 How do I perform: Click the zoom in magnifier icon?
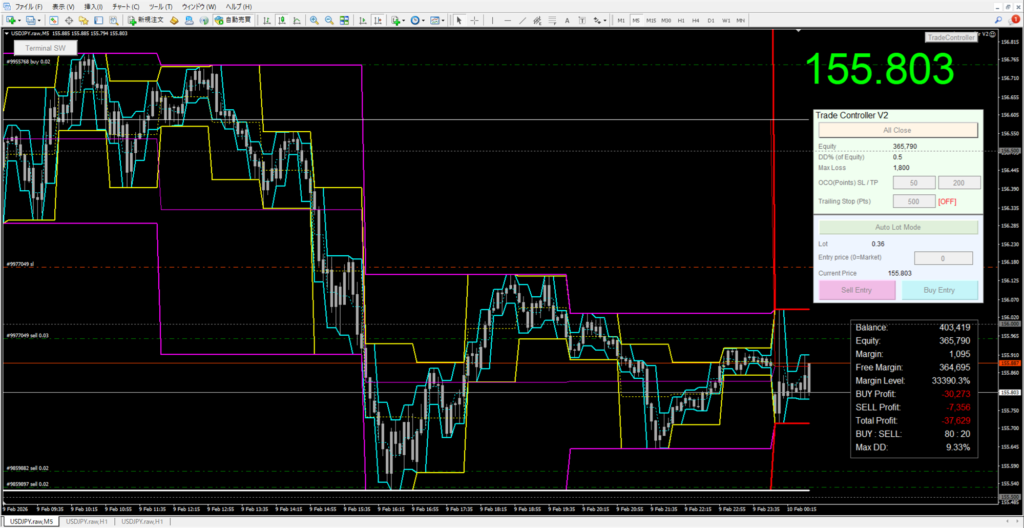pyautogui.click(x=314, y=20)
